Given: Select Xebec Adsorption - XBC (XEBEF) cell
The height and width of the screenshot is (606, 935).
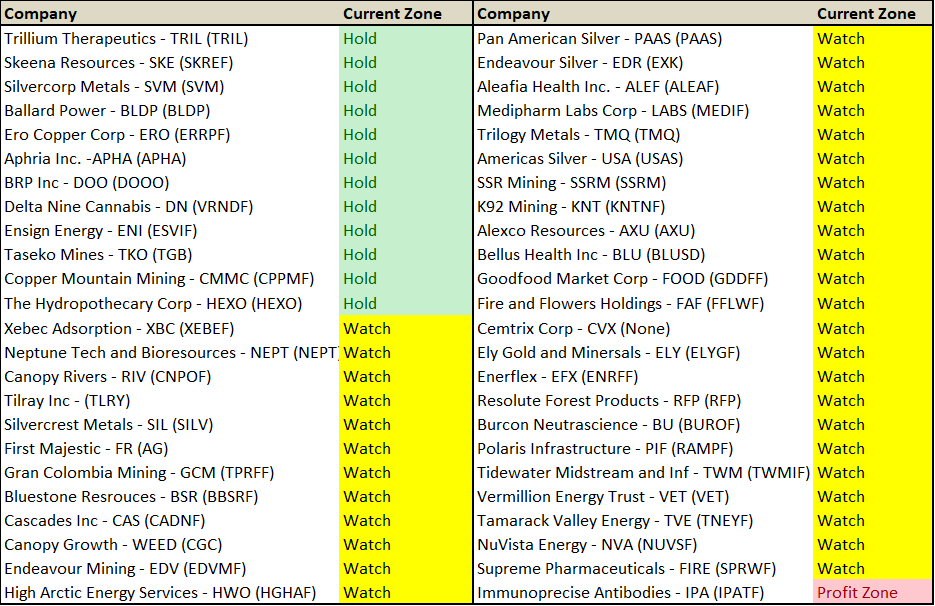Looking at the screenshot, I should click(170, 329).
